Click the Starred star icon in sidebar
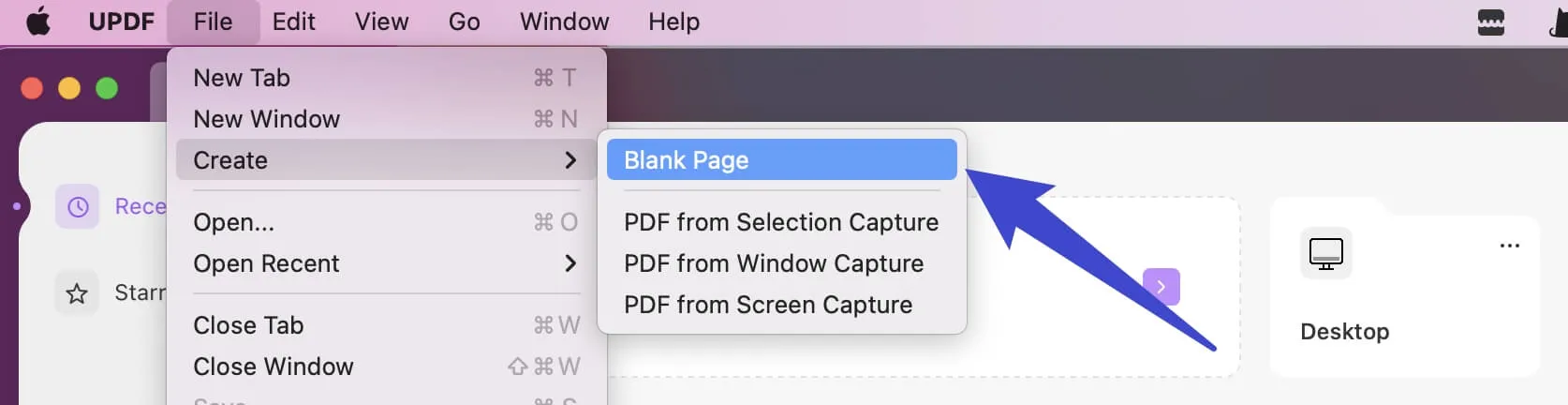 pos(77,293)
